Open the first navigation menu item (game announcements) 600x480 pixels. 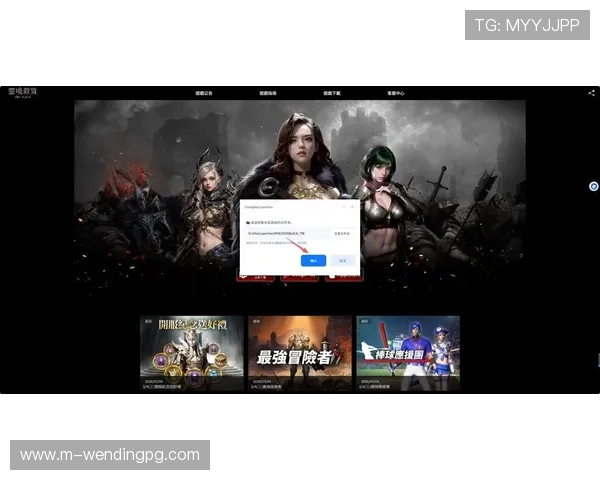click(x=202, y=93)
